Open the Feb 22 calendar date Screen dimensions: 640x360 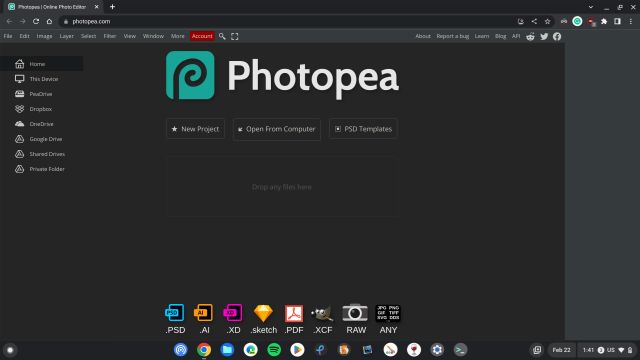(561, 350)
